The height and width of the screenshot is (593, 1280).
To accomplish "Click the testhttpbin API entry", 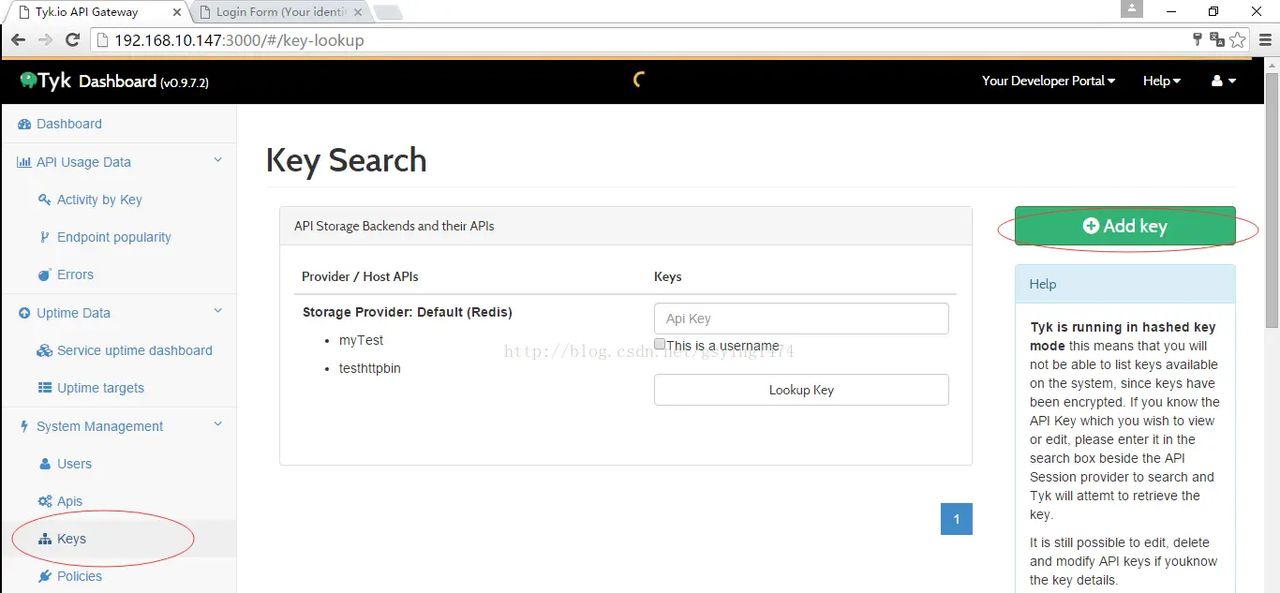I will click(370, 368).
